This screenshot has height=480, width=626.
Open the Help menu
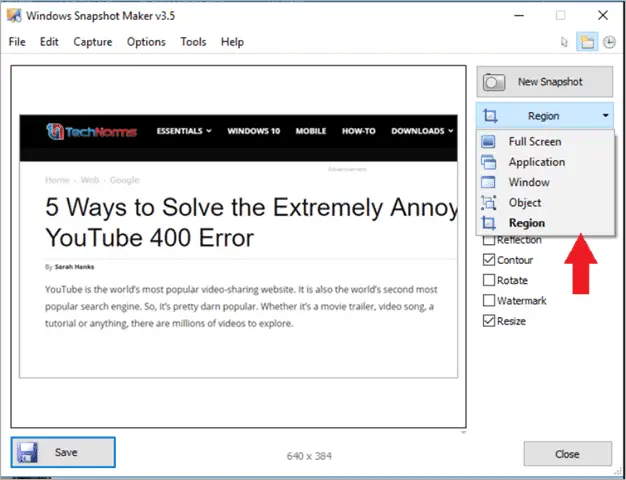coord(232,42)
